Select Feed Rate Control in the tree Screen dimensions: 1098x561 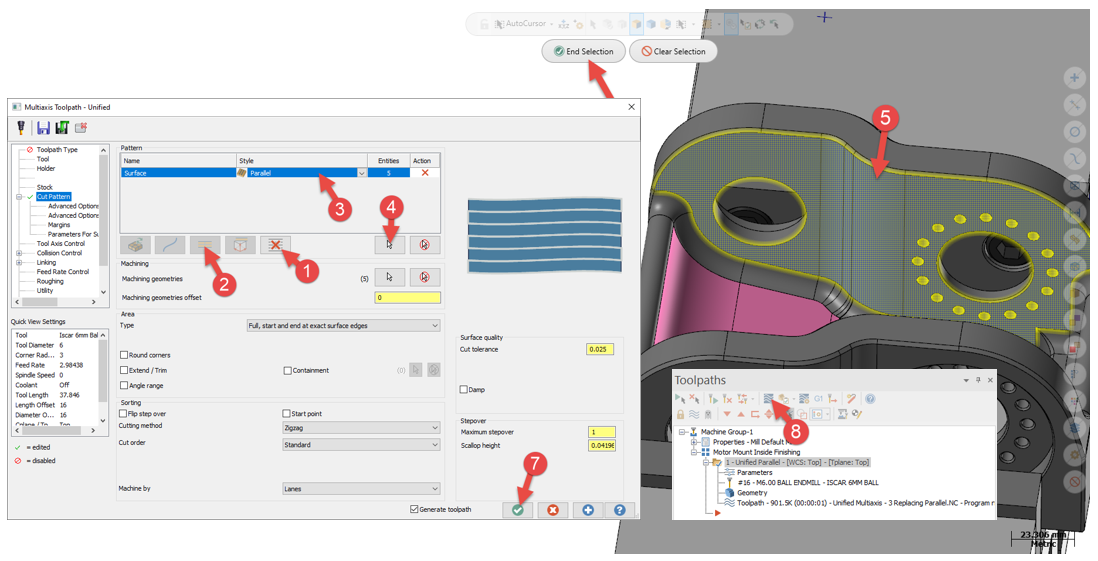click(x=63, y=272)
